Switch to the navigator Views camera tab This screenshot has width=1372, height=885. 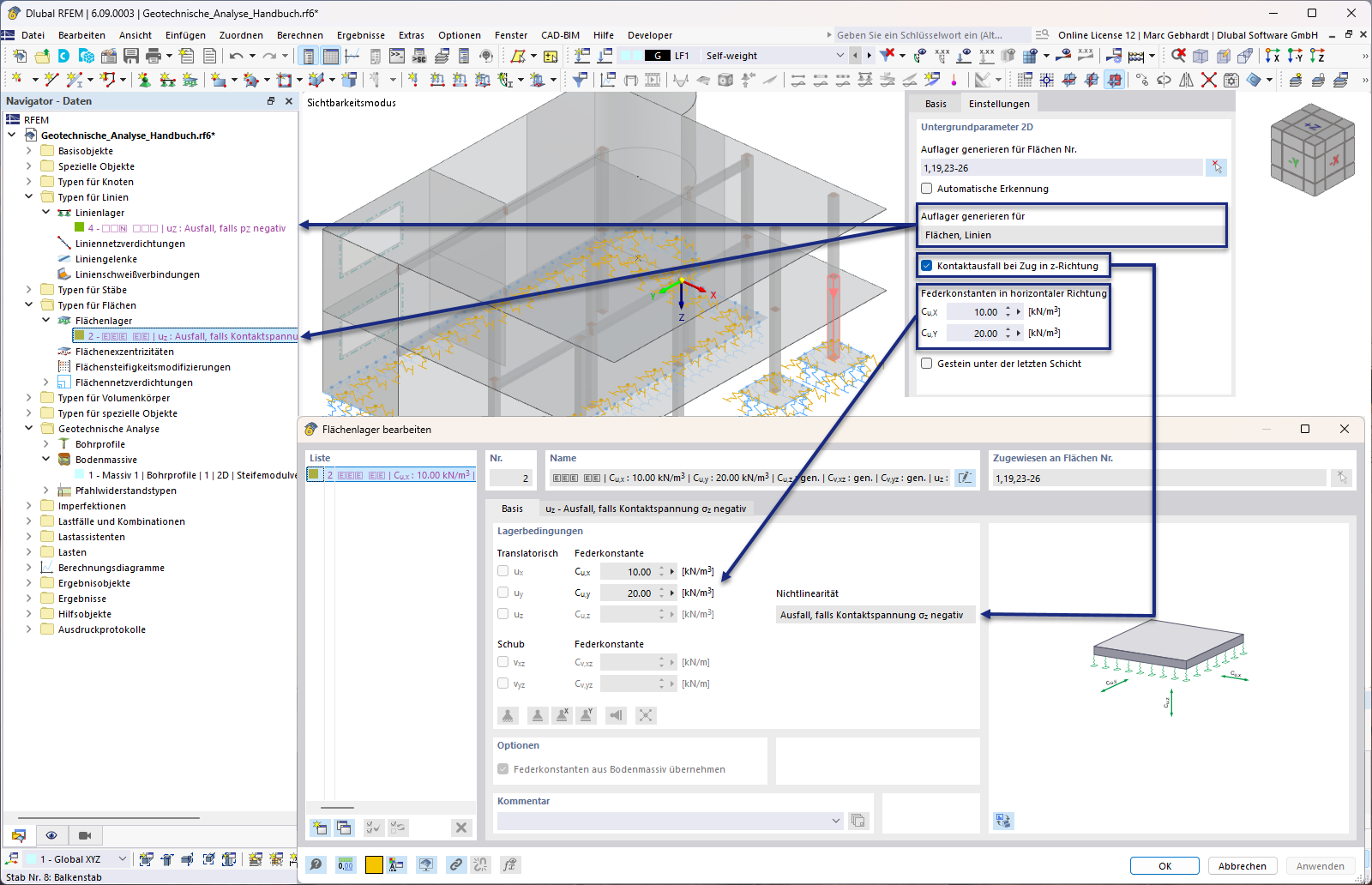tap(85, 835)
